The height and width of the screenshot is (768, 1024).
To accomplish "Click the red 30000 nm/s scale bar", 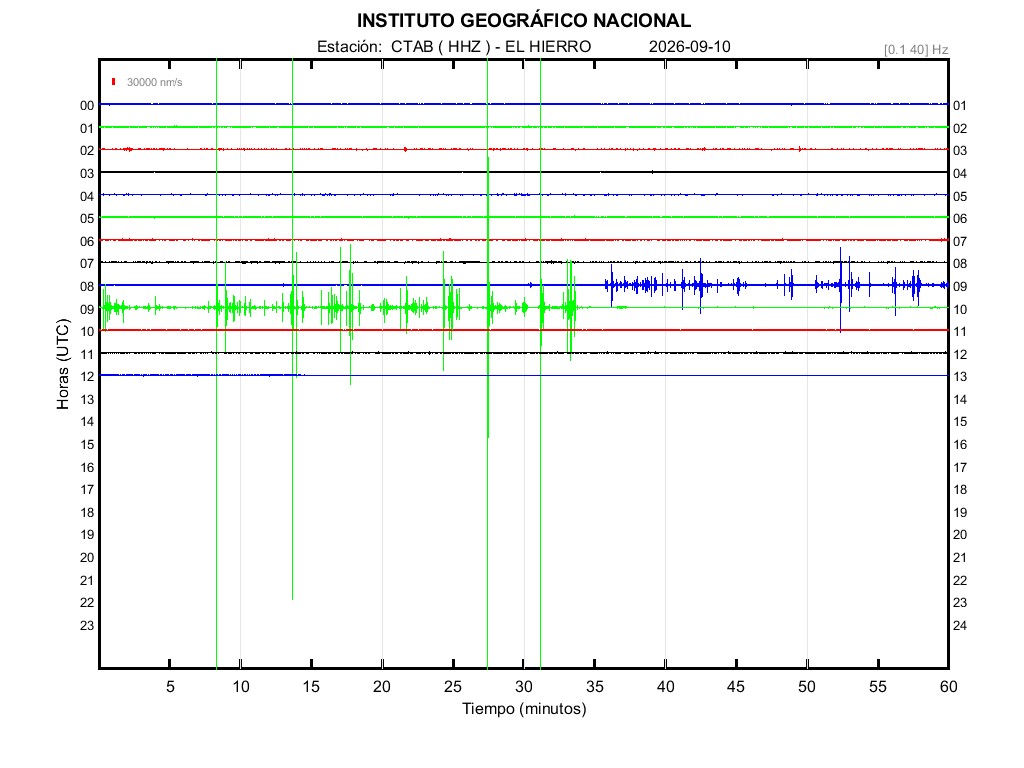I will [x=114, y=82].
